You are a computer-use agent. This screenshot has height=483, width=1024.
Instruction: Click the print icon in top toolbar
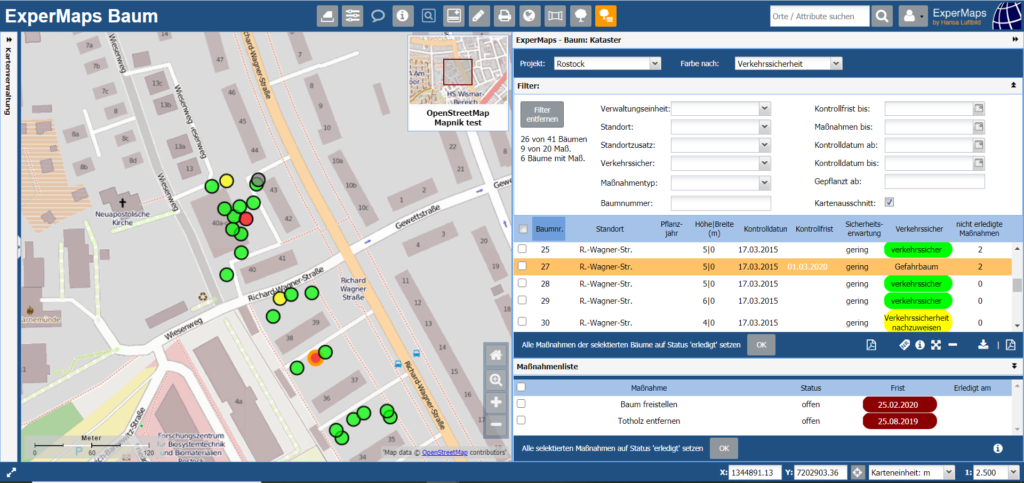(x=505, y=16)
